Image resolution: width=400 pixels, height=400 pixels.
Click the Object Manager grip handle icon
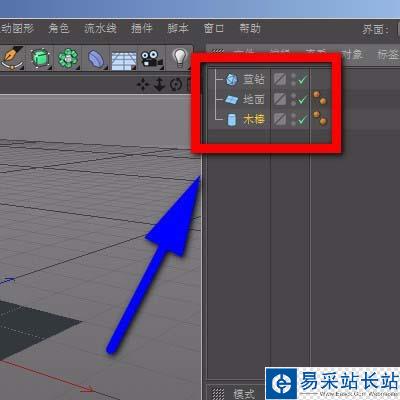click(x=218, y=52)
